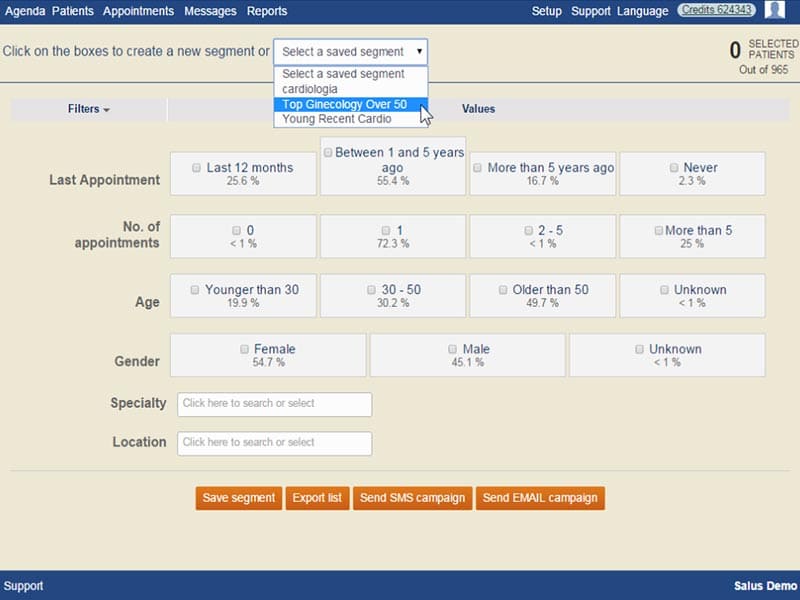This screenshot has width=800, height=600.
Task: Click the Export list button
Action: 317,498
